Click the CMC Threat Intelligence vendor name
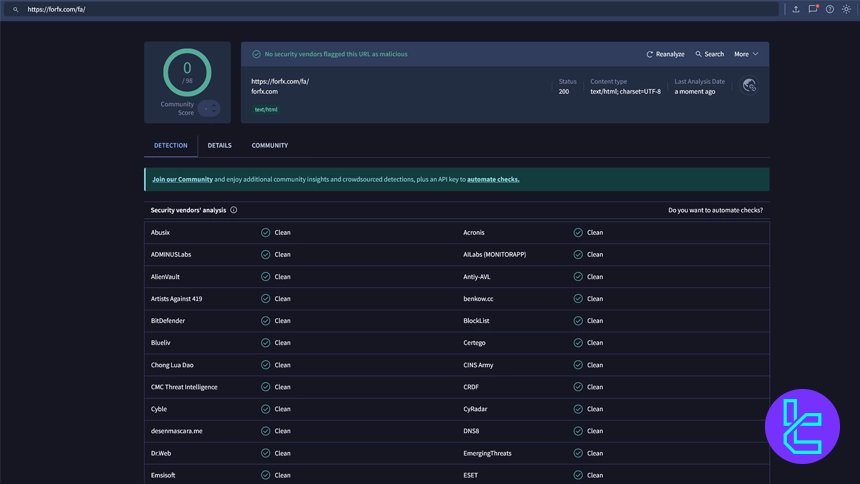The width and height of the screenshot is (860, 484). pos(184,387)
